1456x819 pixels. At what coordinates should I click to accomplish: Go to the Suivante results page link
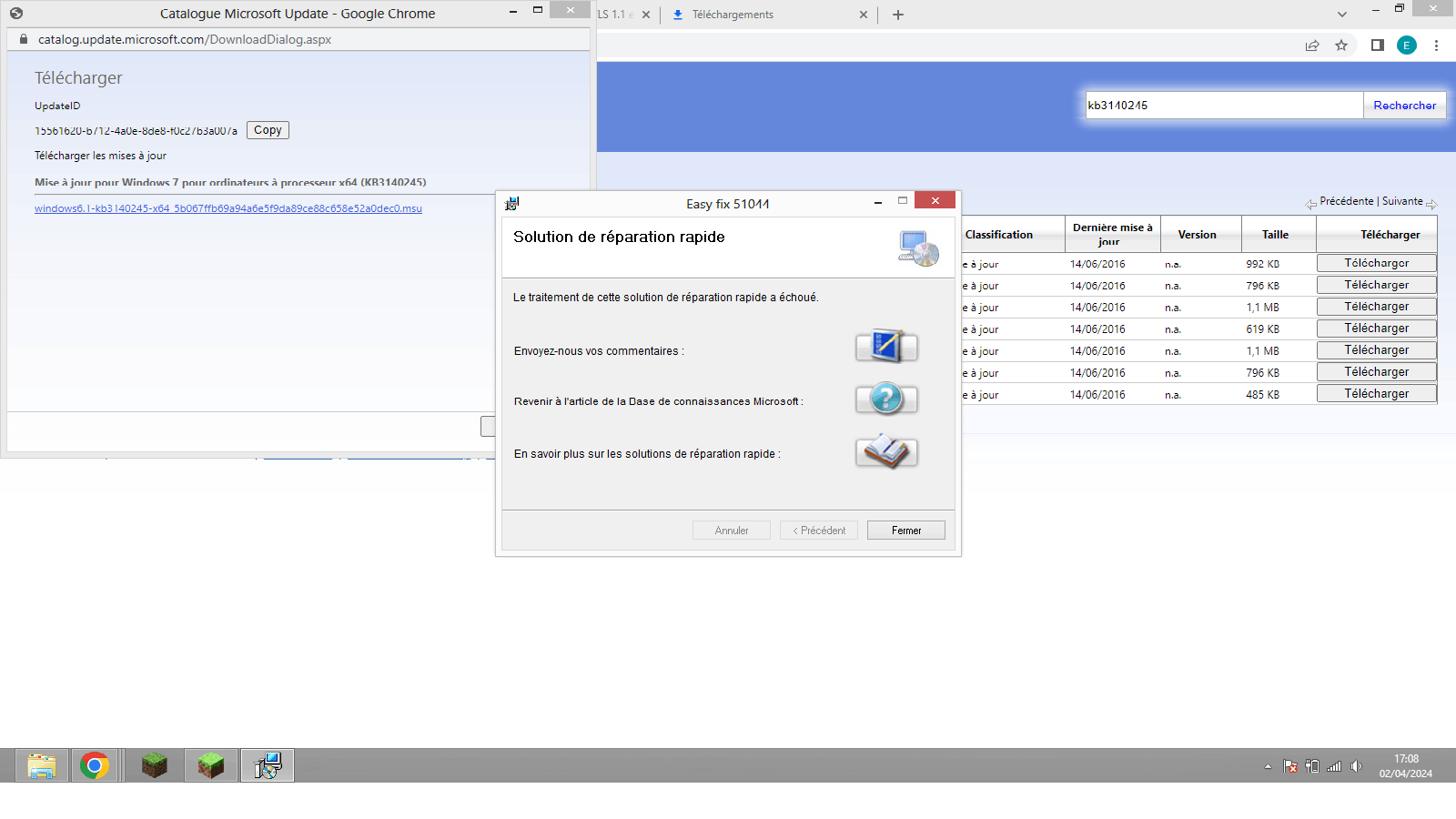pyautogui.click(x=1402, y=201)
